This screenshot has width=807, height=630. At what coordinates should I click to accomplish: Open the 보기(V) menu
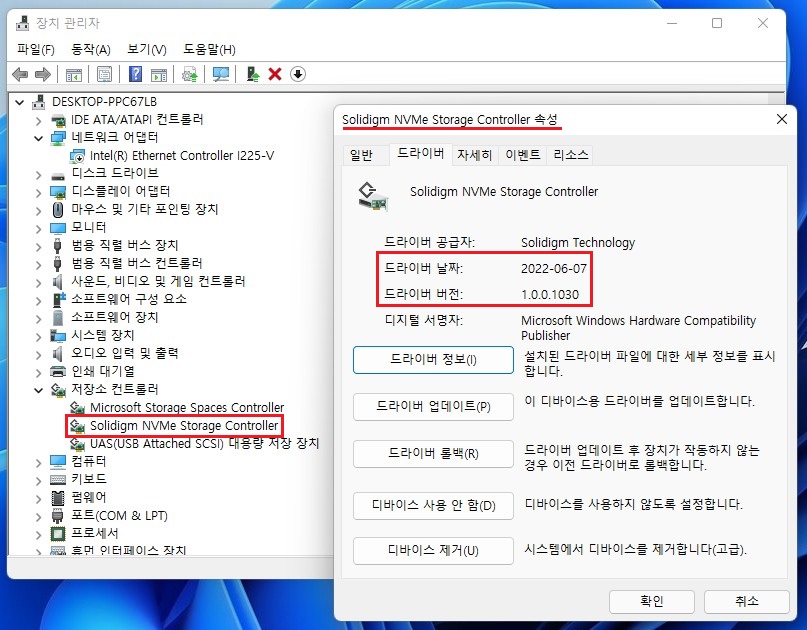pos(147,49)
